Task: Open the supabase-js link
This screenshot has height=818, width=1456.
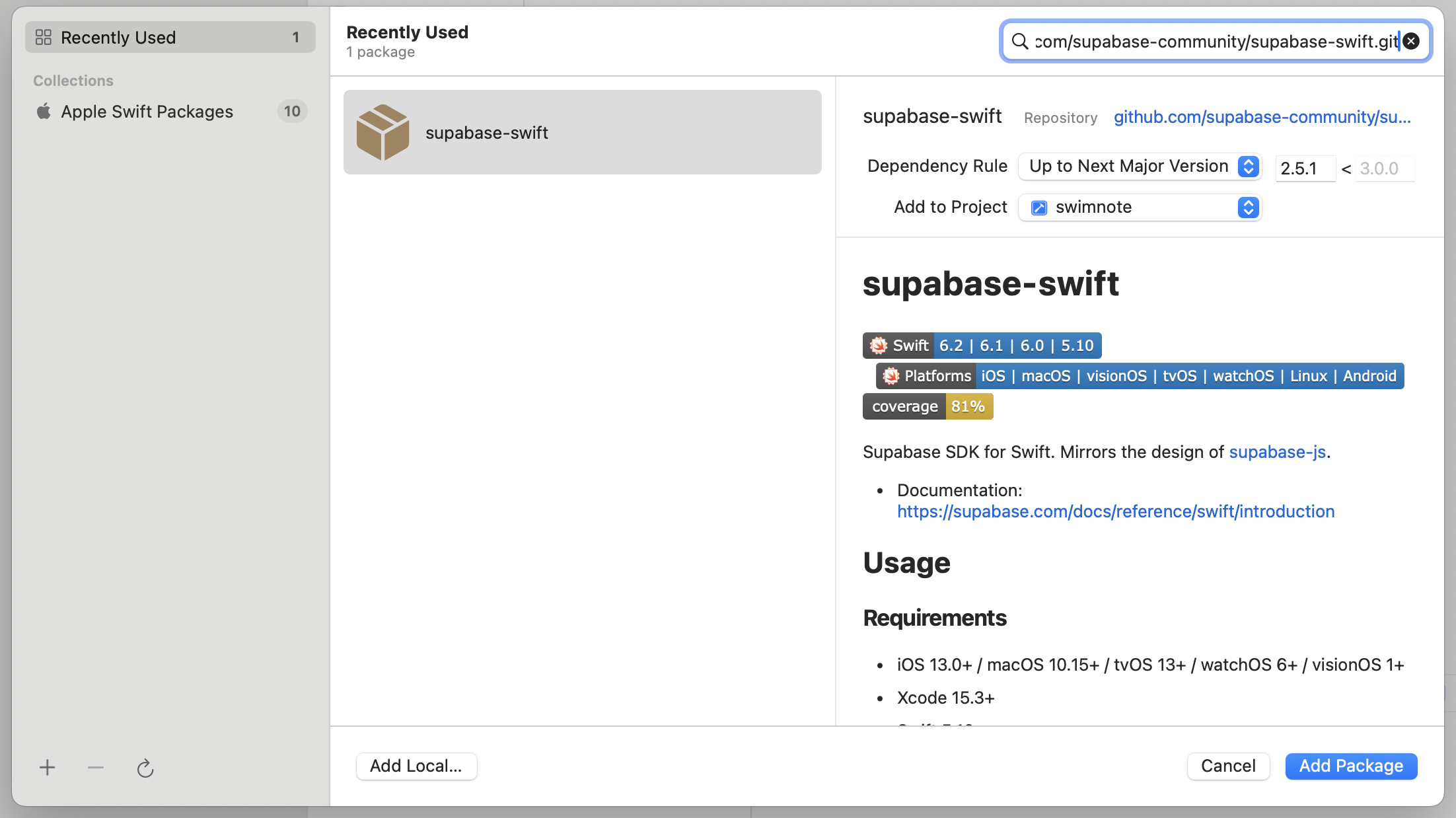Action: 1278,453
